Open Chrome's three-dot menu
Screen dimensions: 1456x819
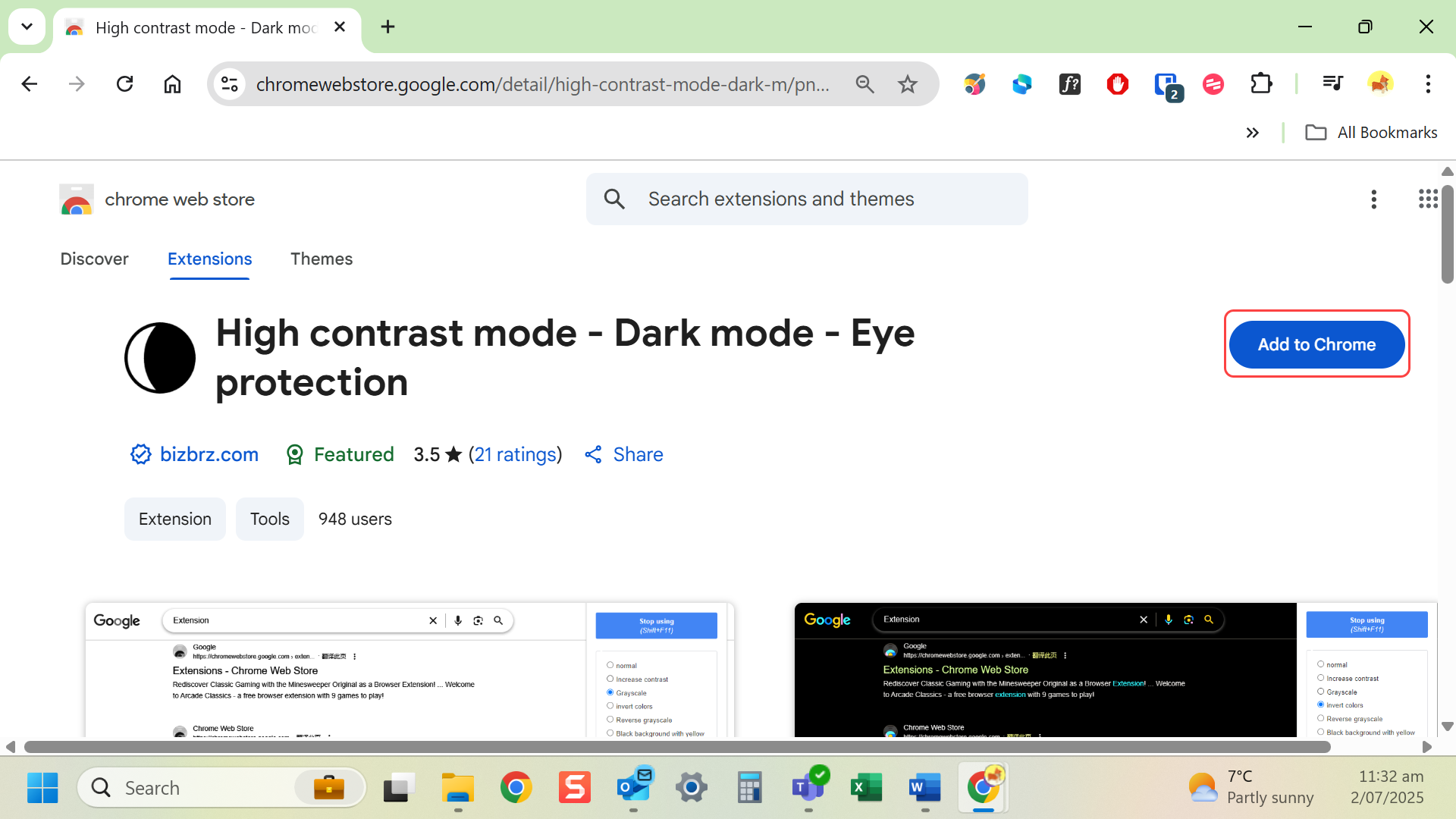point(1428,84)
